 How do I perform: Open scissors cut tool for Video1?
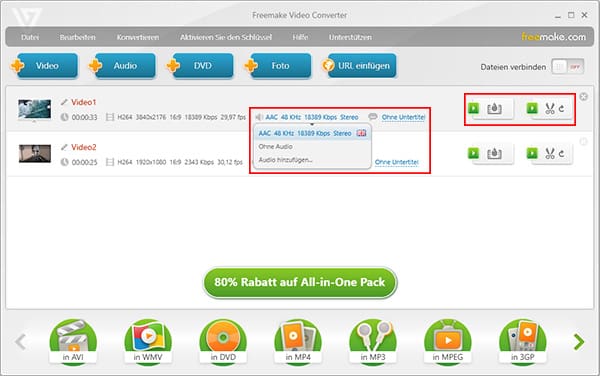(x=550, y=109)
